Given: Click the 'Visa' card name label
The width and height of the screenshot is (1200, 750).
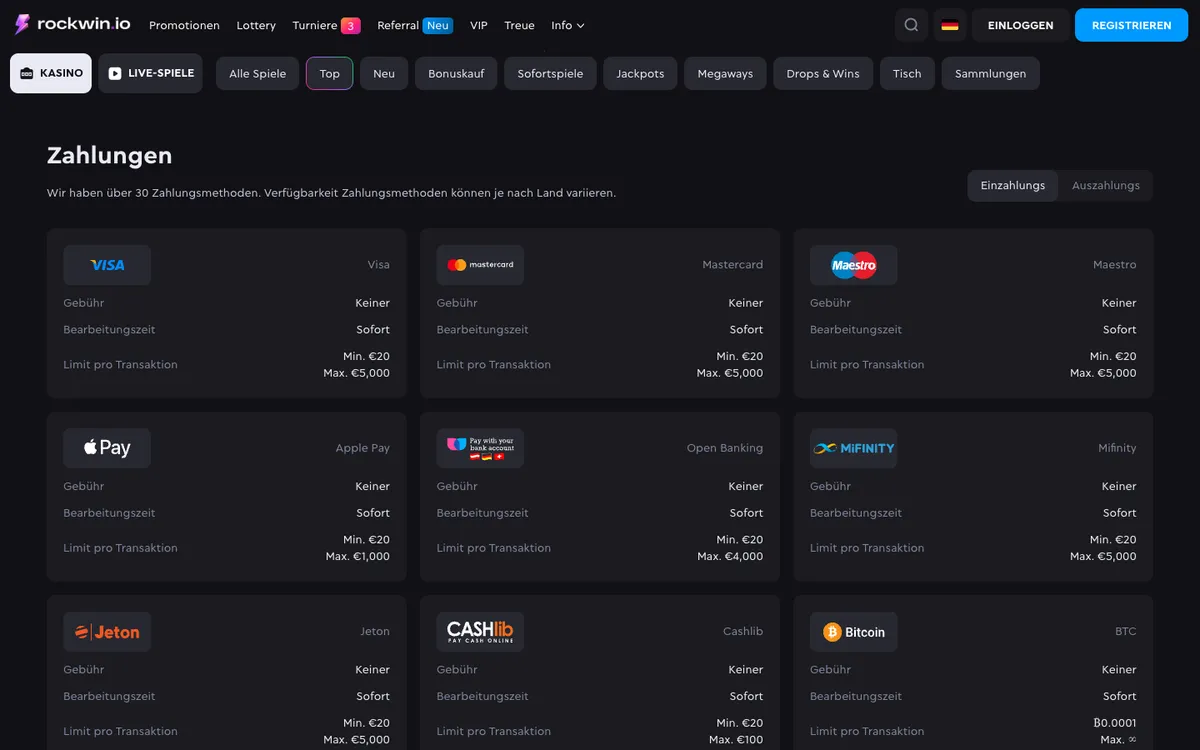Looking at the screenshot, I should click(x=379, y=265).
